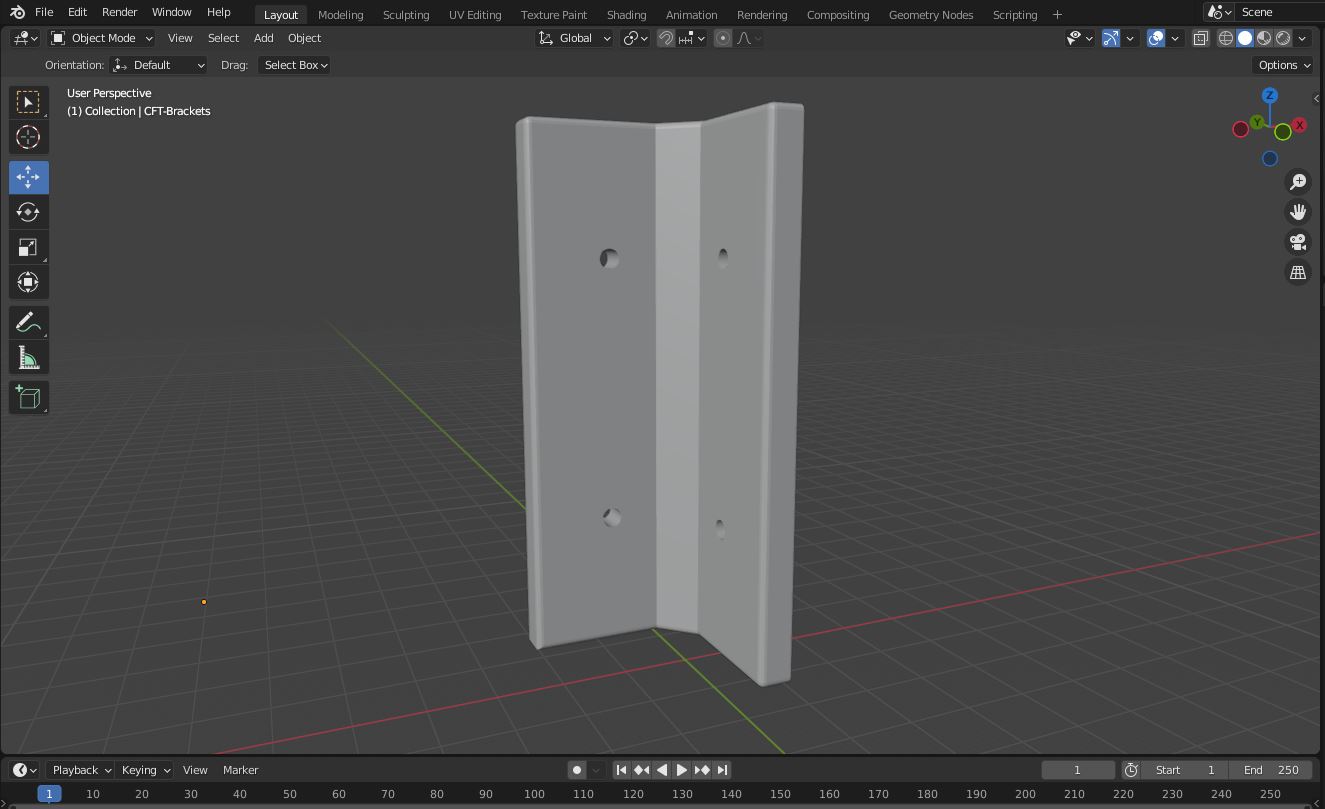Viewport: 1325px width, 809px height.
Task: Open the snapping options dropdown
Action: pyautogui.click(x=693, y=38)
